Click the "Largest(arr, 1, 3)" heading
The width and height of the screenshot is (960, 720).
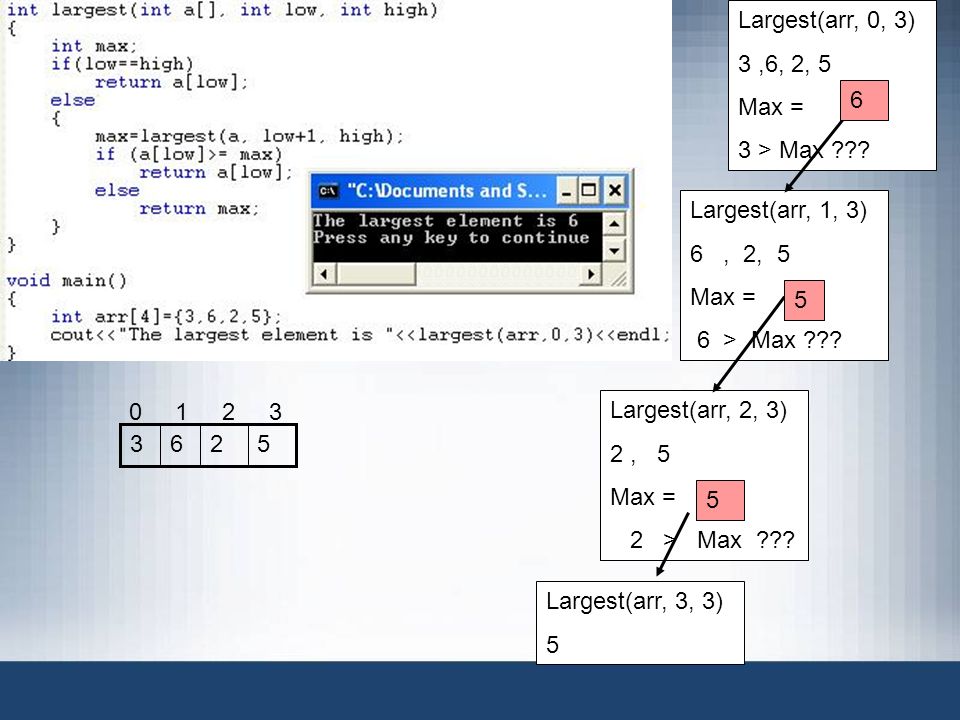pyautogui.click(x=778, y=211)
